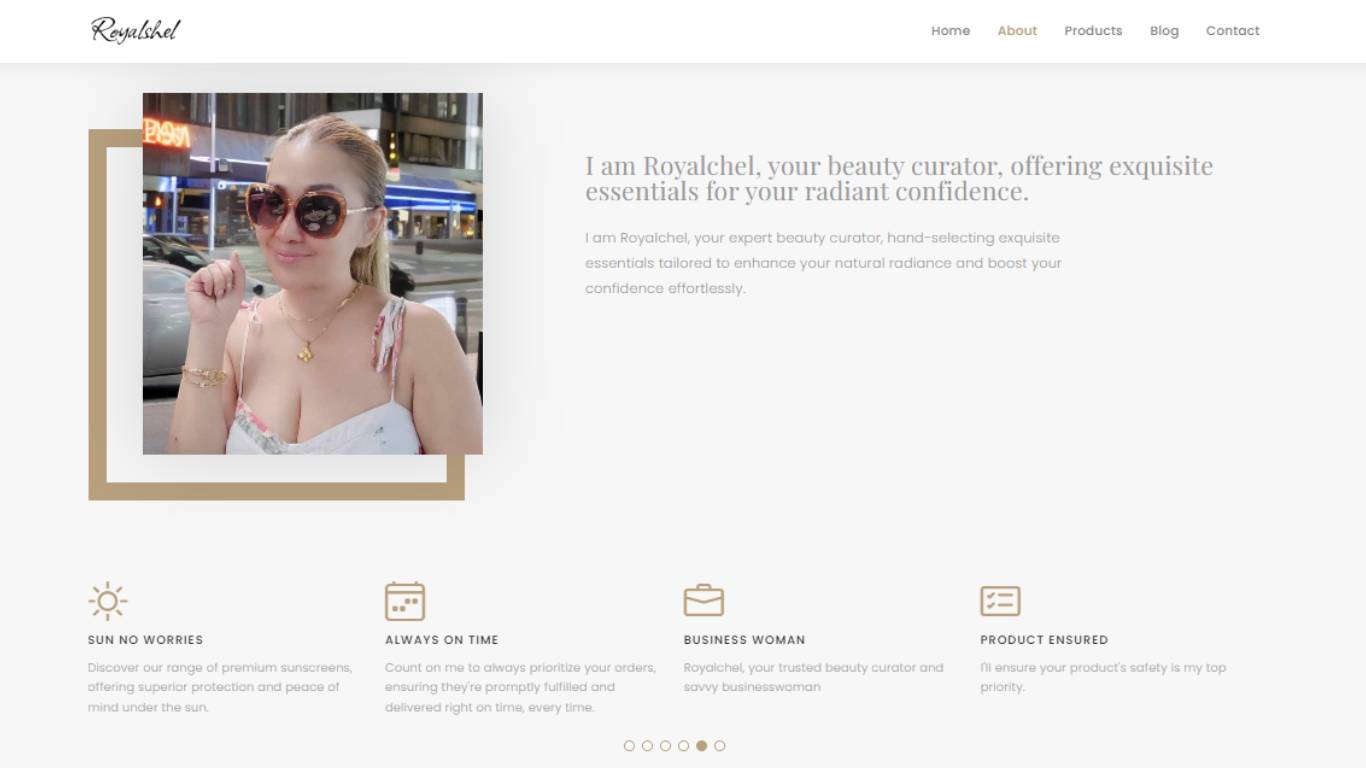Screen dimensions: 1366x768
Task: Select the third carousel dot
Action: pos(665,745)
